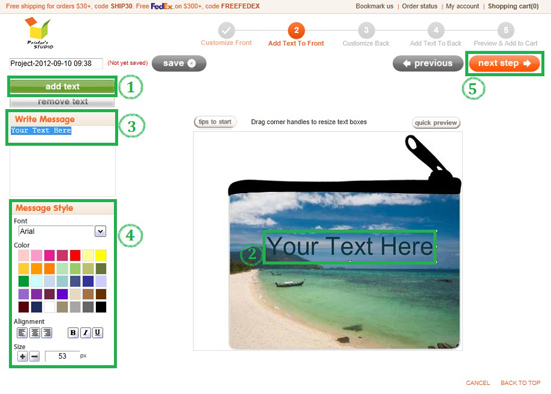This screenshot has height=394, width=551.
Task: Toggle bold formatting button
Action: 73,332
